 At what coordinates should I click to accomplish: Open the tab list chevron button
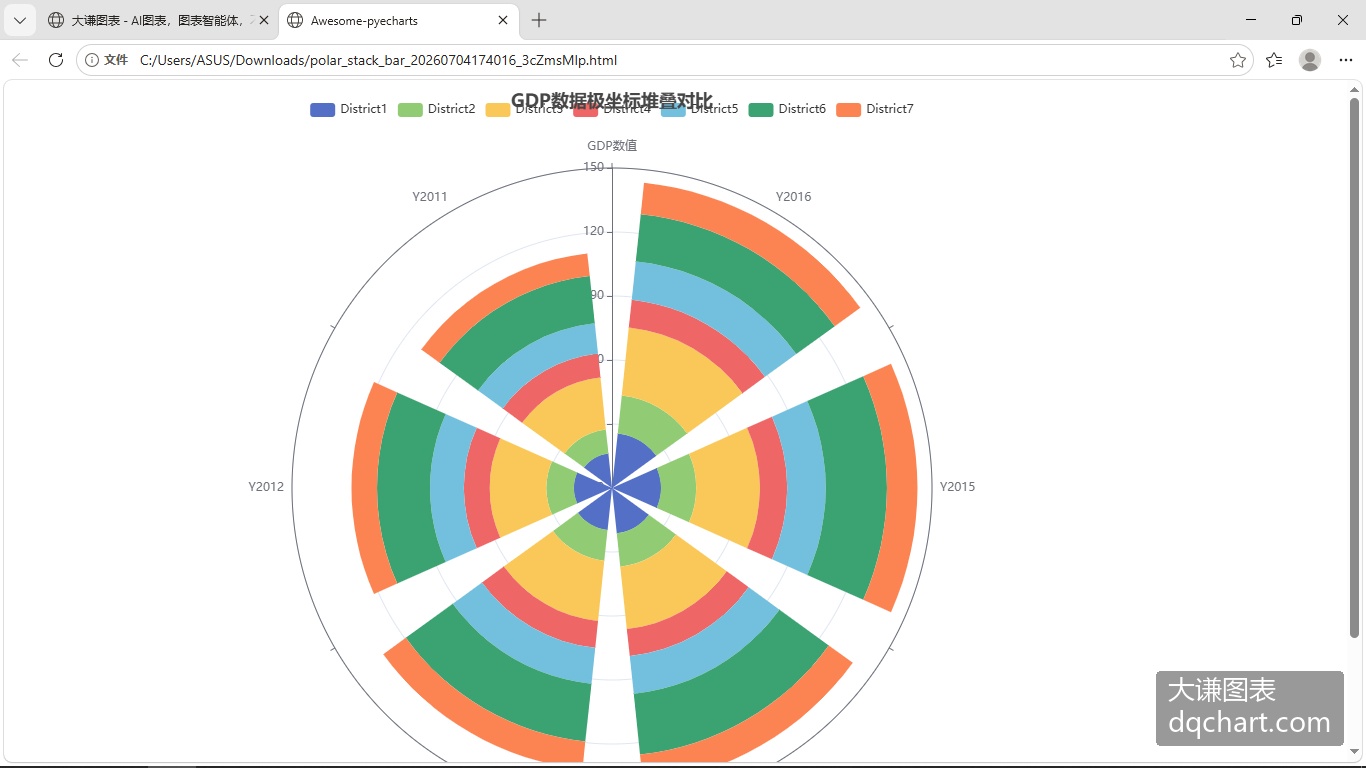[20, 20]
